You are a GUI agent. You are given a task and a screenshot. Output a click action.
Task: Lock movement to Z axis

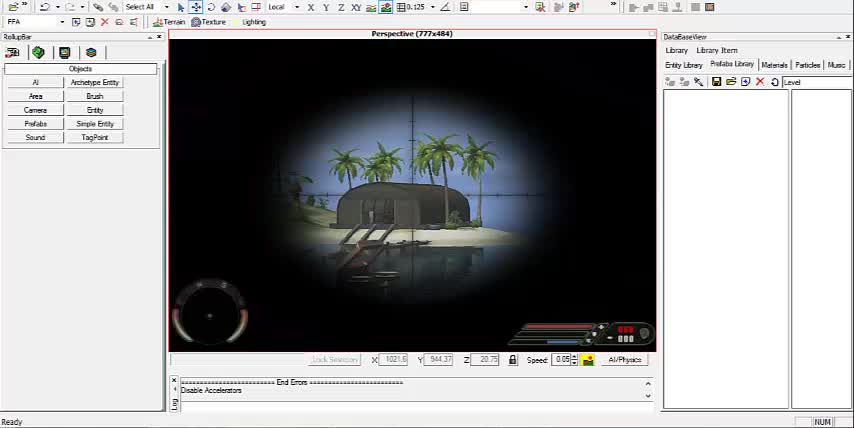[341, 7]
